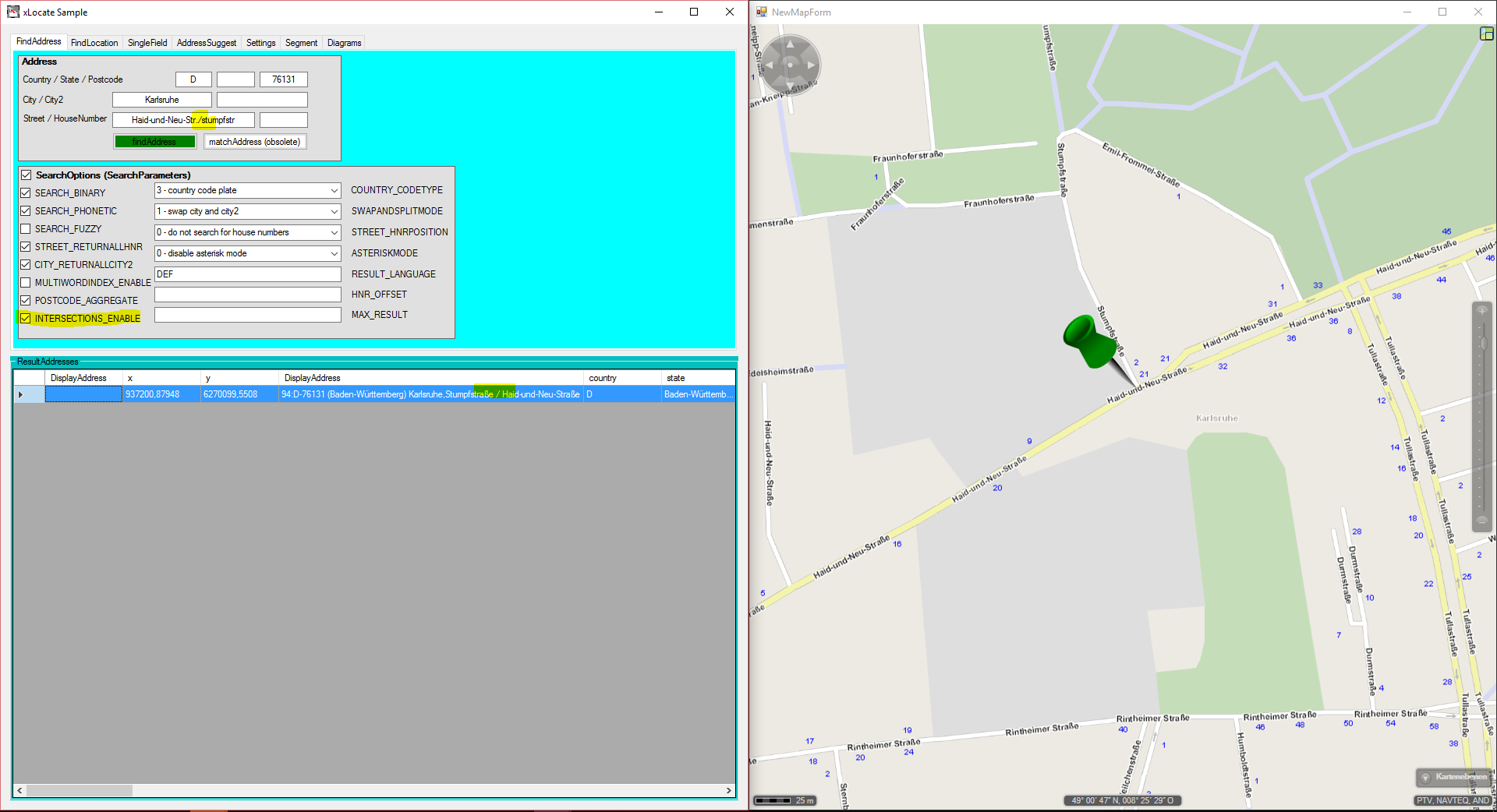This screenshot has width=1497, height=812.
Task: Expand the Kartenebenen layers panel
Action: [x=1453, y=777]
